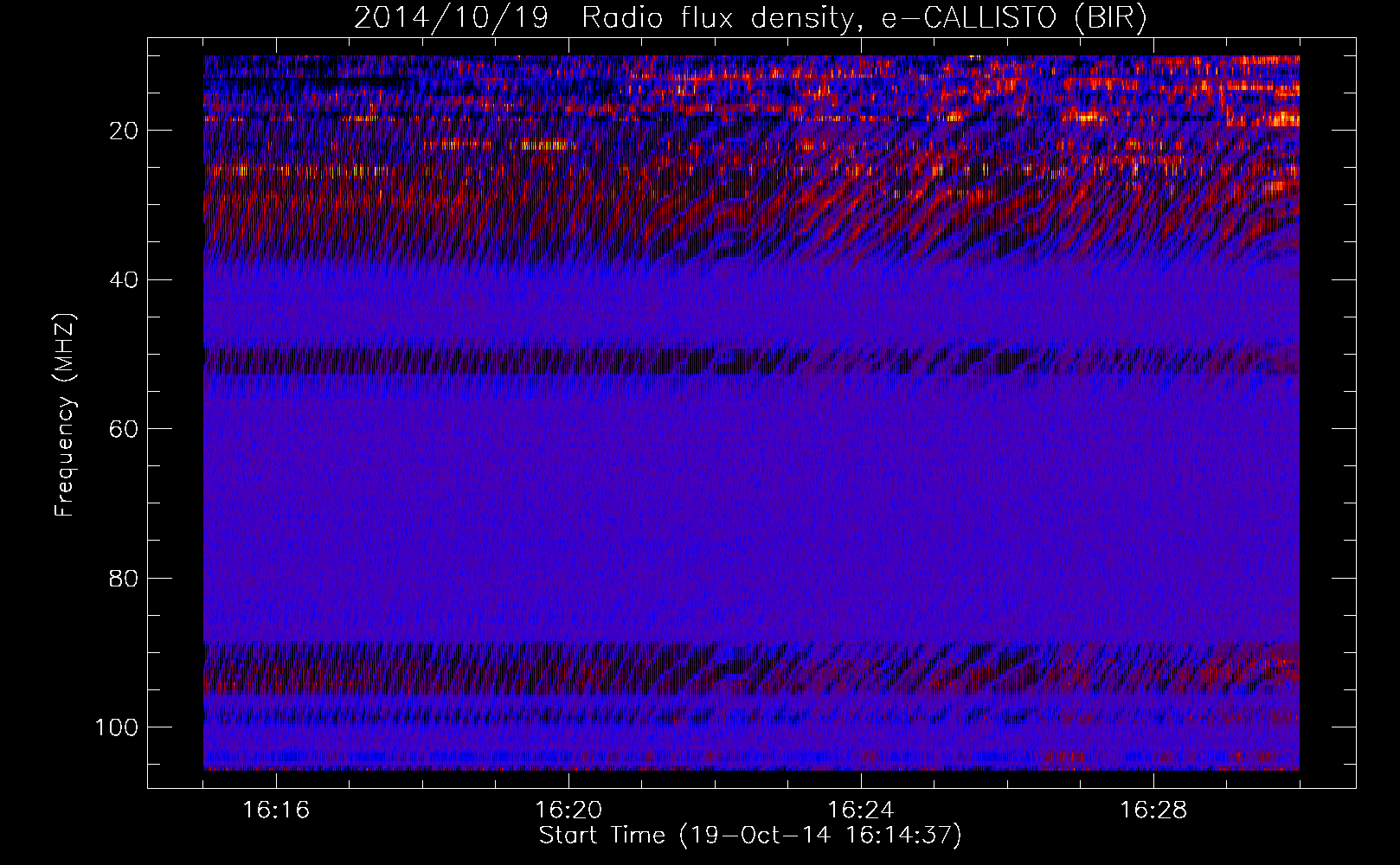Click the 20 MHz frequency tick label
Screen dimensions: 1400x865
(125, 131)
